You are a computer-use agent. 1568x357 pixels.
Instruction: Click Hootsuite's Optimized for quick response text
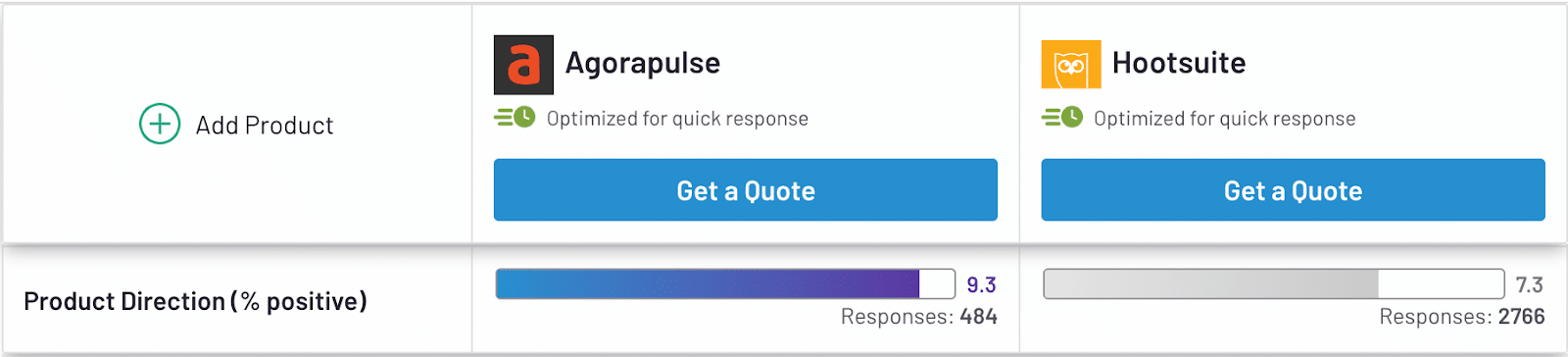pyautogui.click(x=1225, y=119)
